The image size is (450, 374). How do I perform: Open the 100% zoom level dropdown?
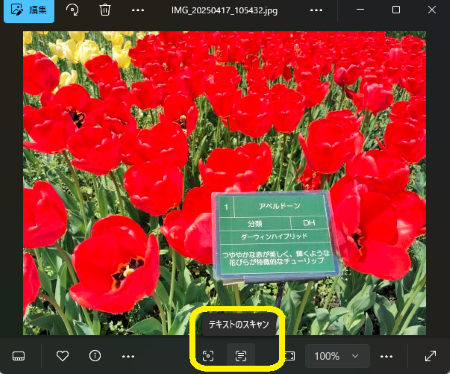pyautogui.click(x=337, y=356)
